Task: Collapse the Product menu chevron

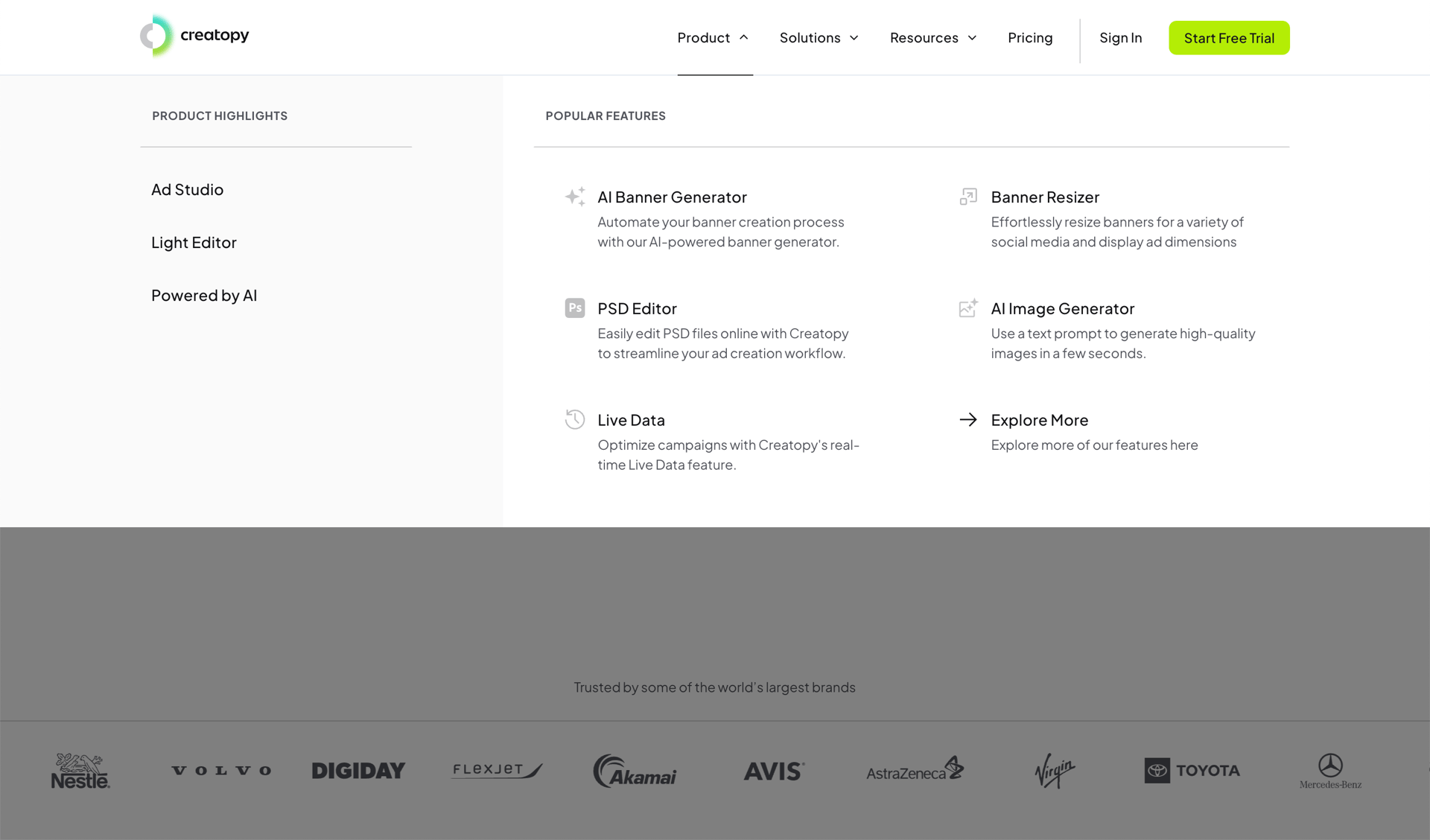Action: [744, 36]
